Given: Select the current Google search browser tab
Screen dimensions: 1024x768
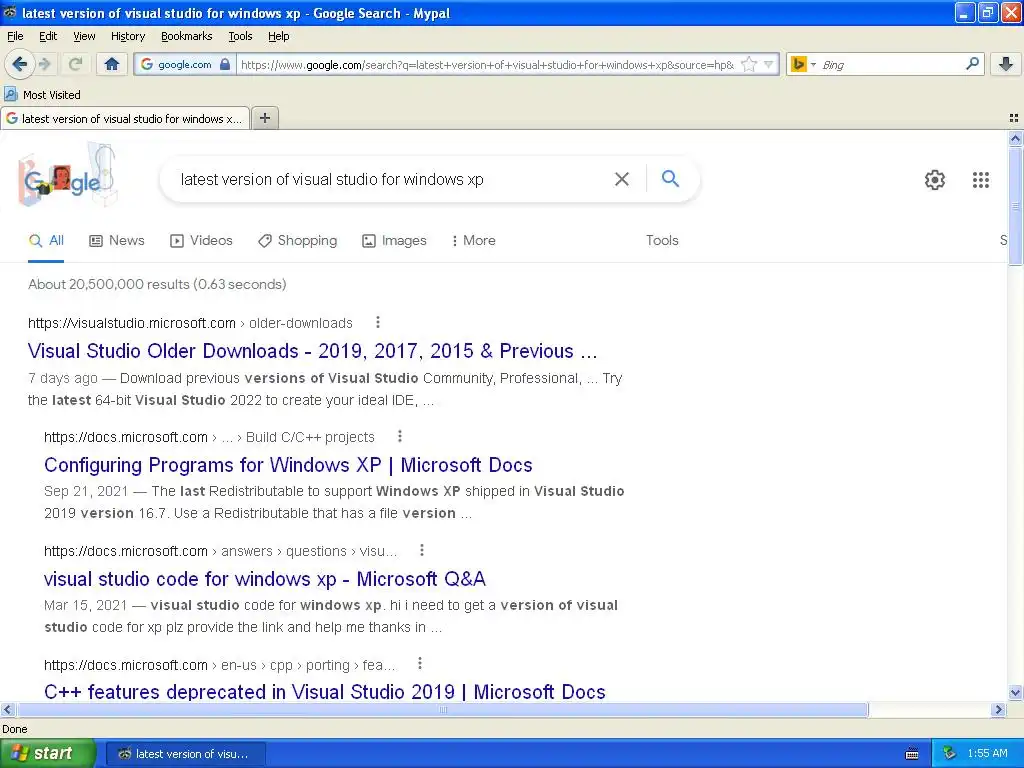Looking at the screenshot, I should [x=125, y=118].
